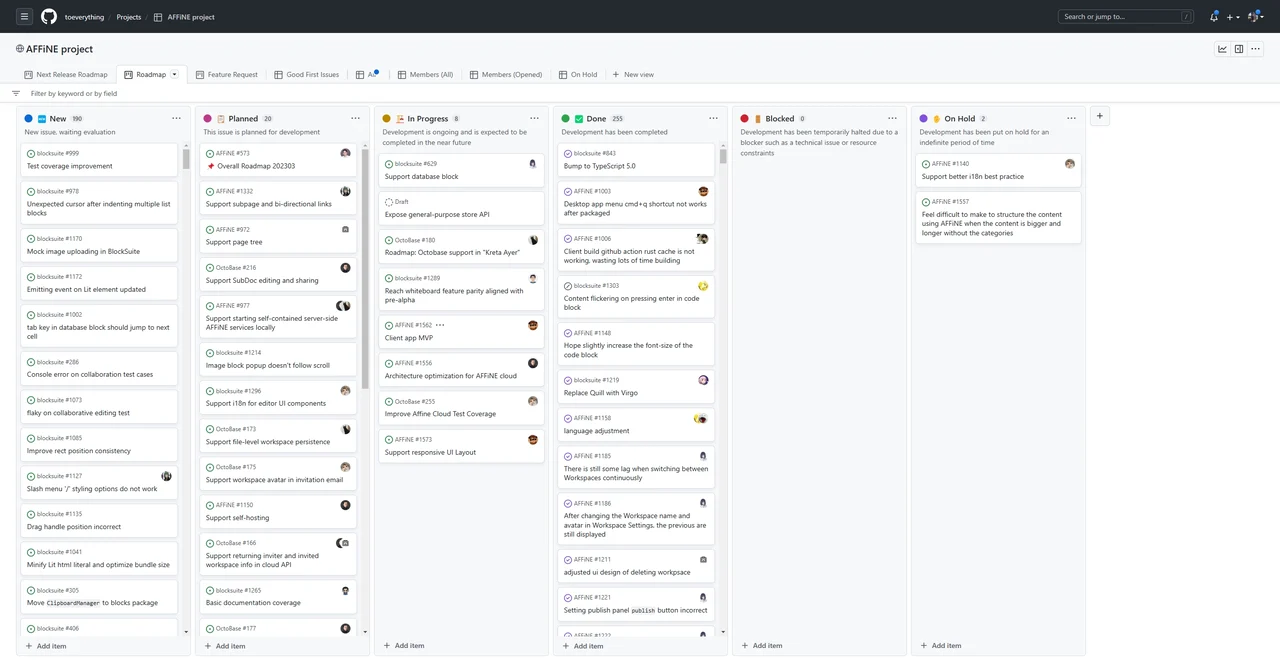Open the Planned column options menu

click(355, 118)
